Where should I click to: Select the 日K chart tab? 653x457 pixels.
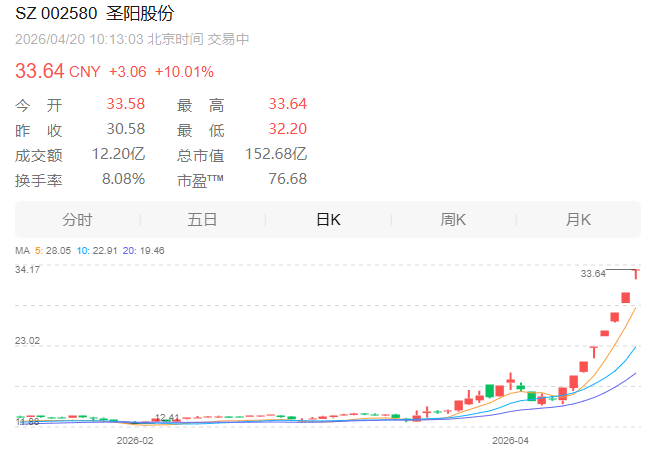pos(328,220)
